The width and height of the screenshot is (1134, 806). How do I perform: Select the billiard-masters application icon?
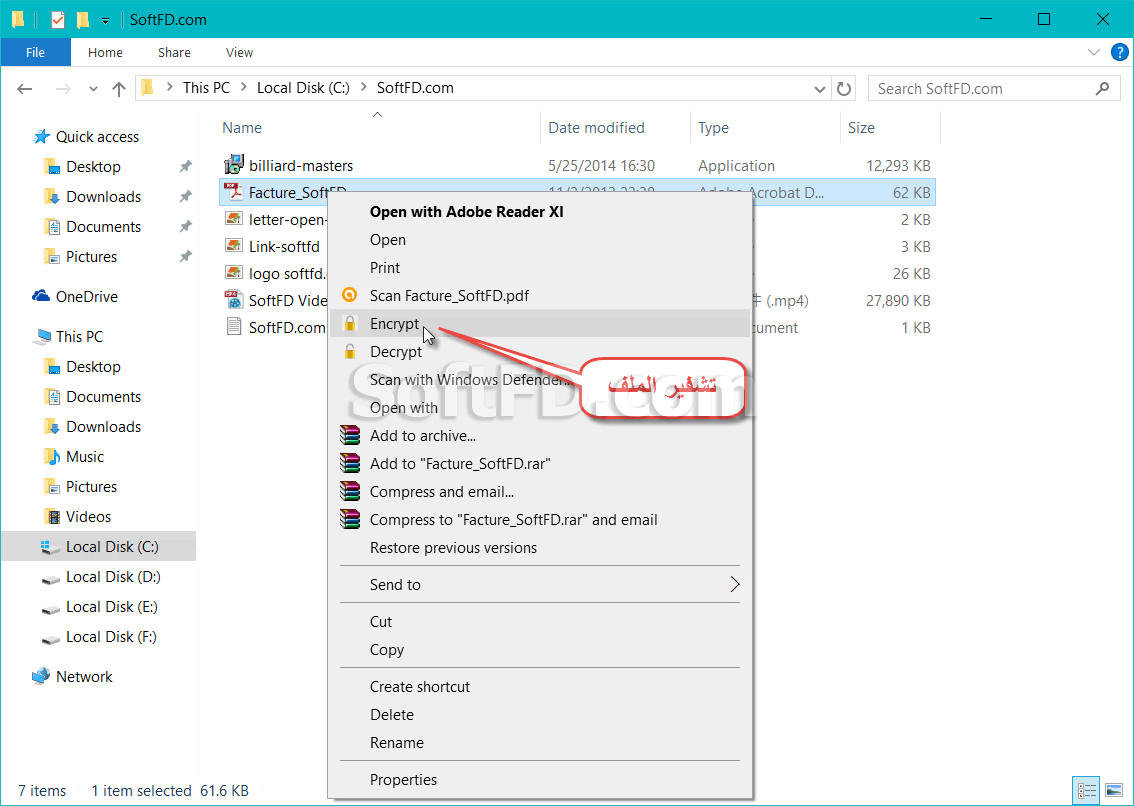tap(234, 166)
